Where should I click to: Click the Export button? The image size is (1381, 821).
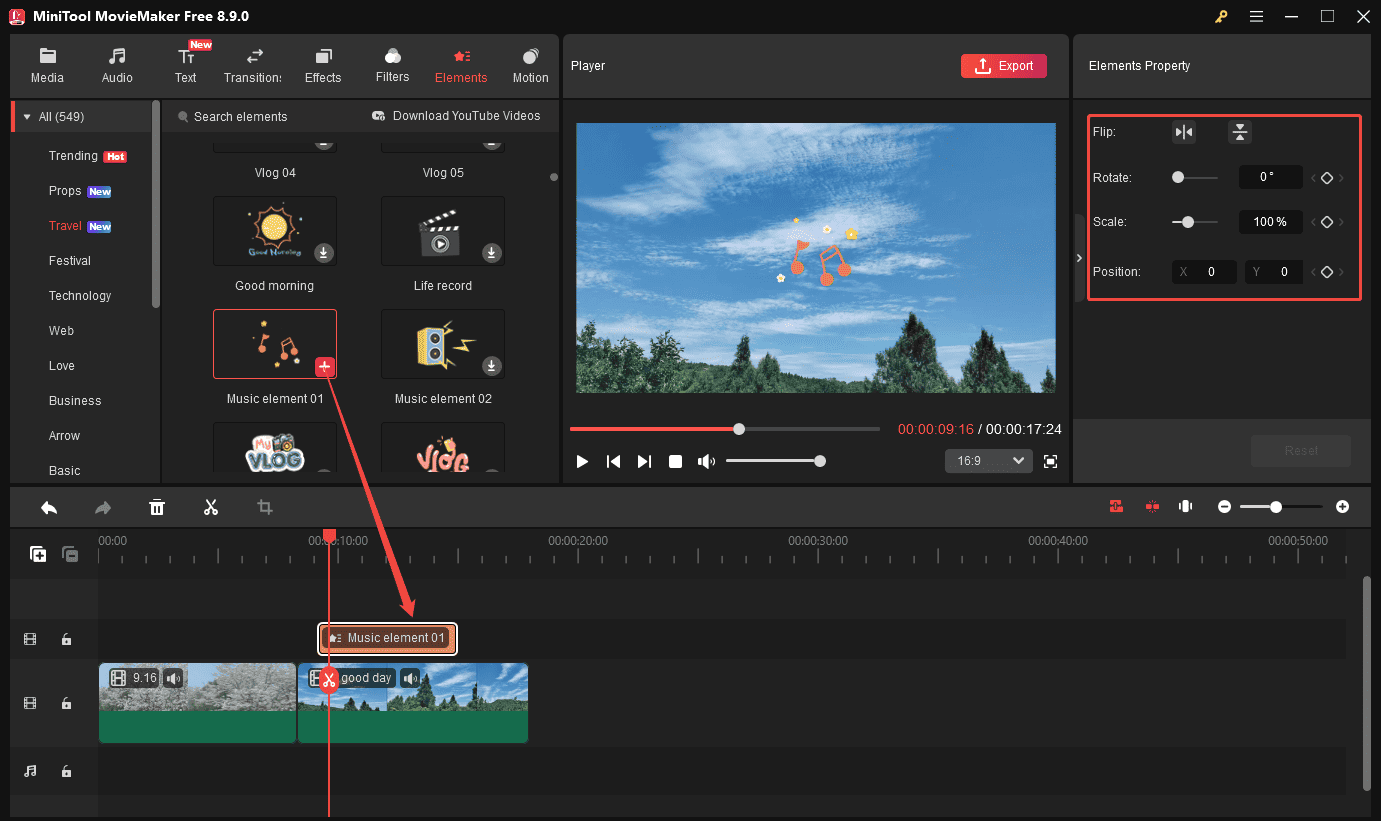click(1004, 66)
